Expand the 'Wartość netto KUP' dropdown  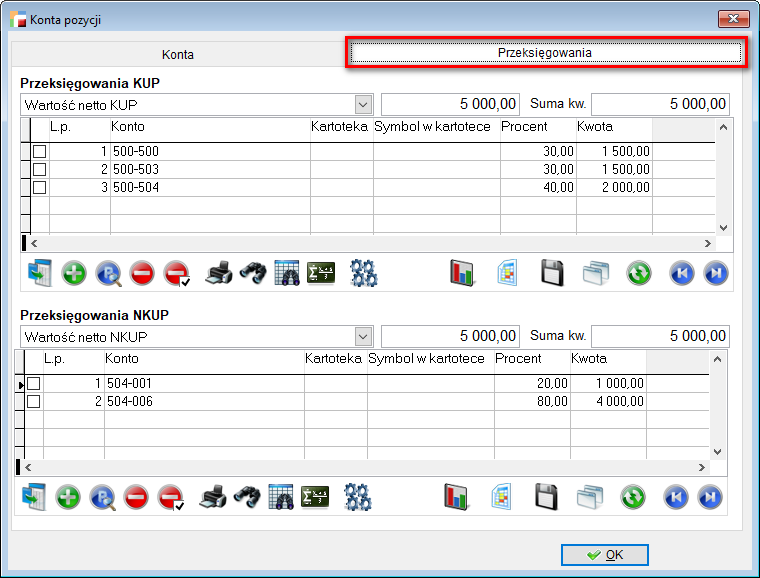tap(362, 104)
